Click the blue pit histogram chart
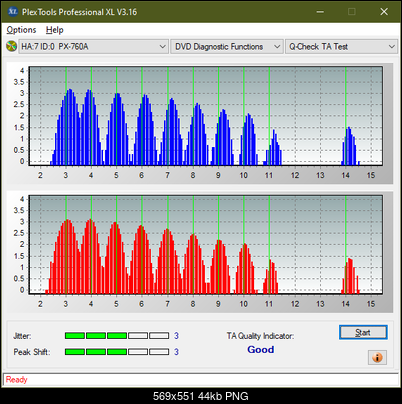Viewport: 402px width, 404px height. pos(206,116)
